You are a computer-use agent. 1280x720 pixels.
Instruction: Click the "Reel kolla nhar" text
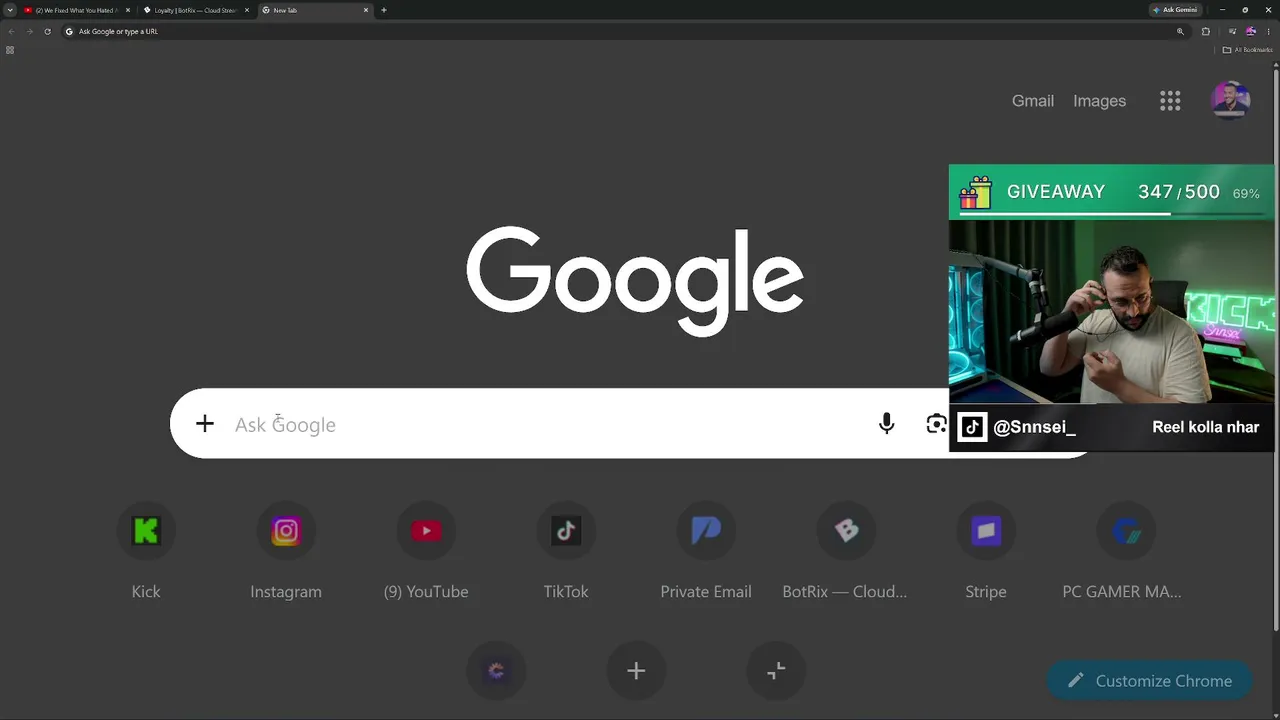tap(1206, 427)
